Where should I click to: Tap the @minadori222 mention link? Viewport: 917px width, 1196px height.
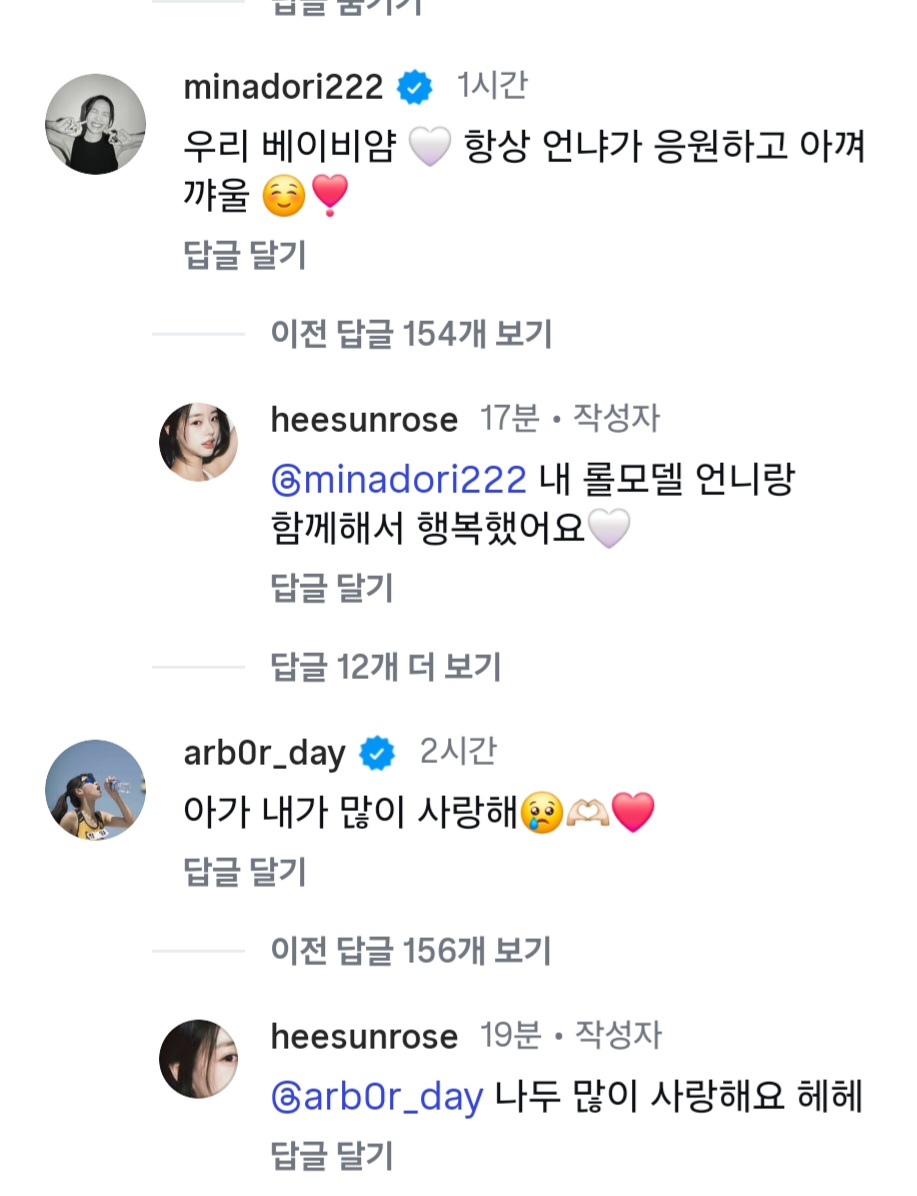(398, 480)
